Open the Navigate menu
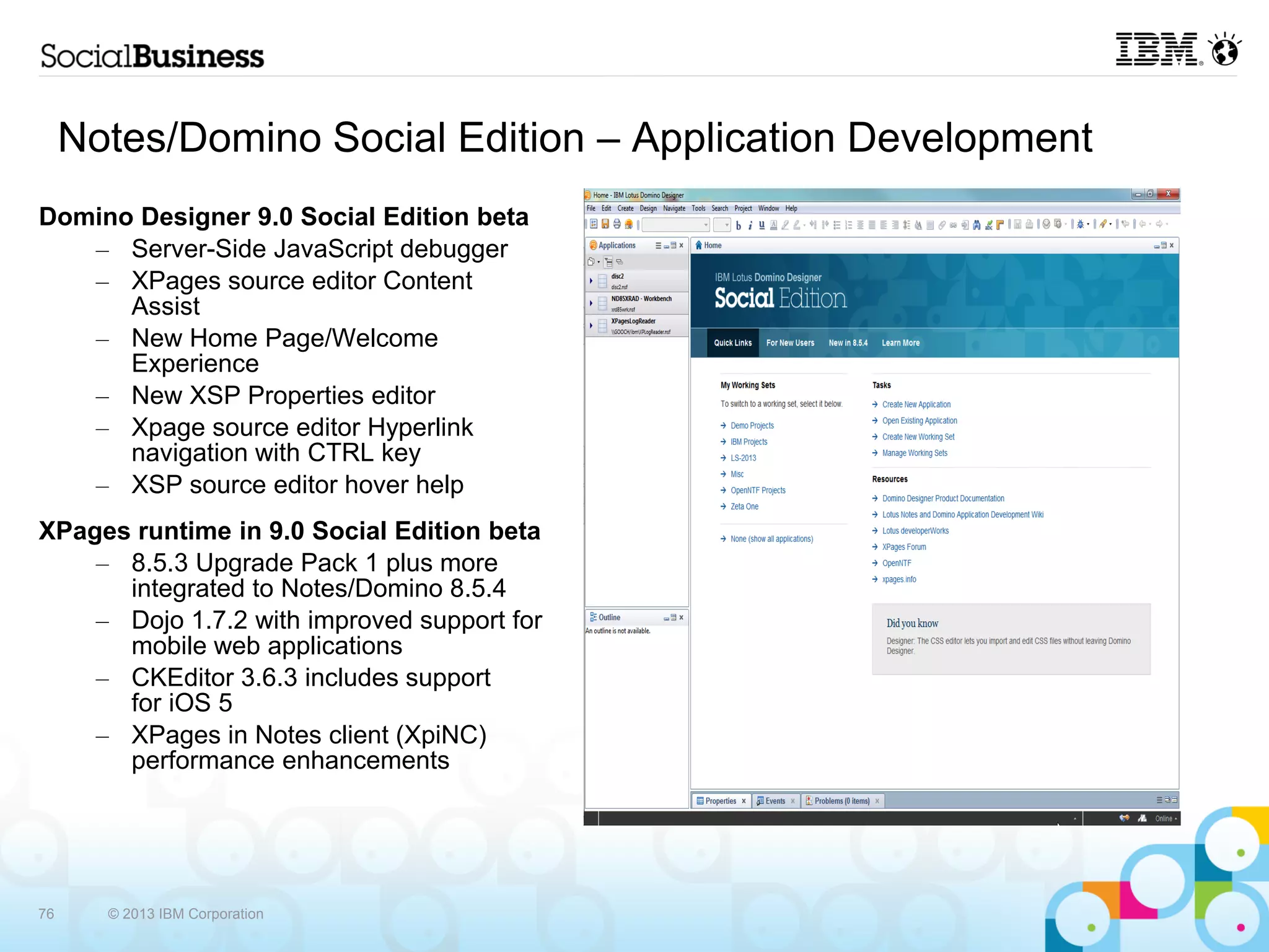This screenshot has height=952, width=1269. pos(674,209)
